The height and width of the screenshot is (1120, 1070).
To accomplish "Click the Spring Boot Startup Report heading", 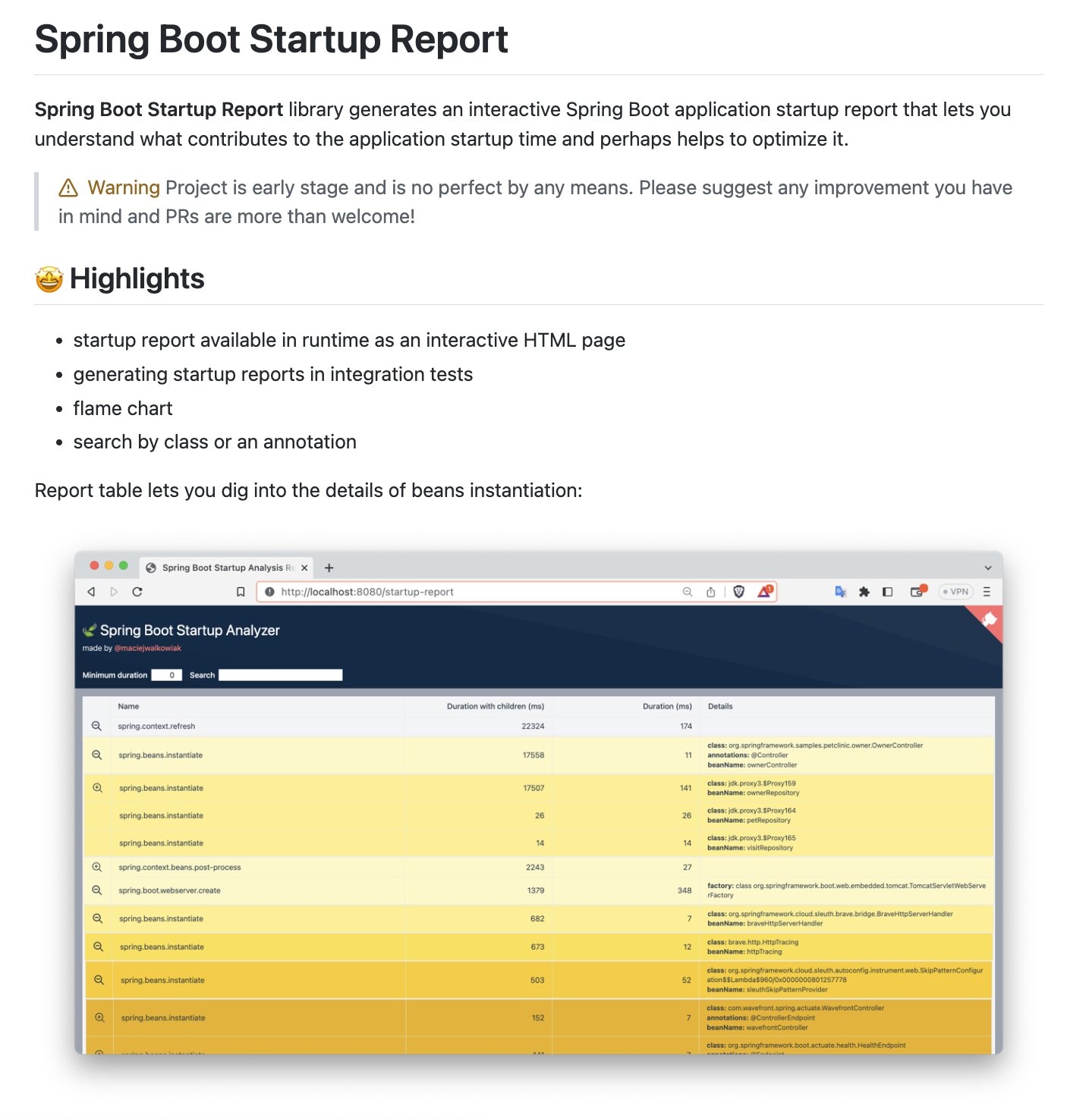I will (x=272, y=39).
